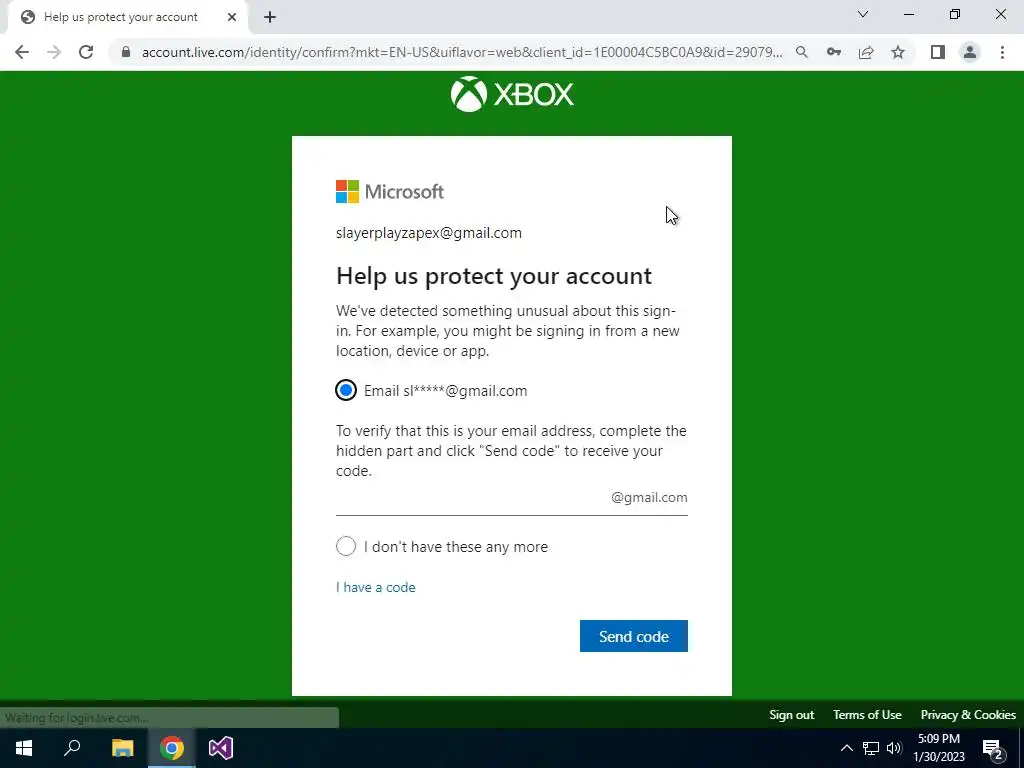Share this page icon
The image size is (1024, 768).
[866, 52]
